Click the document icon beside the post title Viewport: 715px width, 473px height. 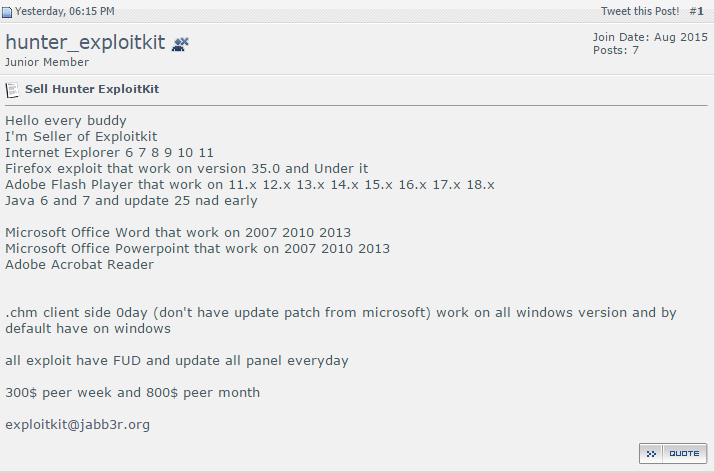click(12, 90)
